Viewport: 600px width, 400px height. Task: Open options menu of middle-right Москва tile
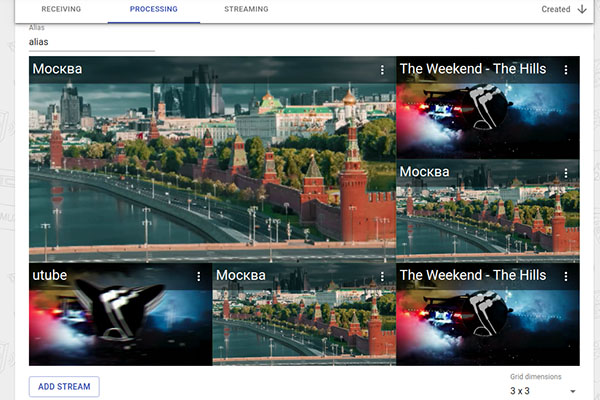566,173
